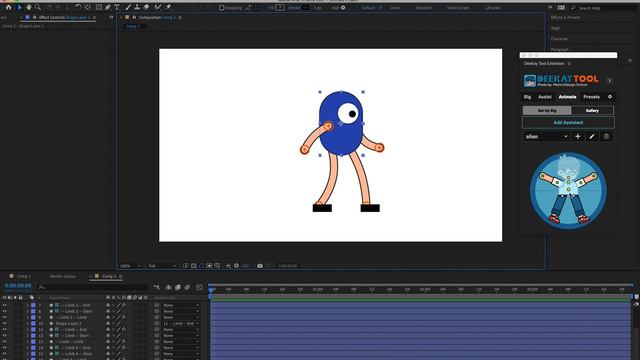
Task: Click the timeline current timecode
Action: pos(18,286)
